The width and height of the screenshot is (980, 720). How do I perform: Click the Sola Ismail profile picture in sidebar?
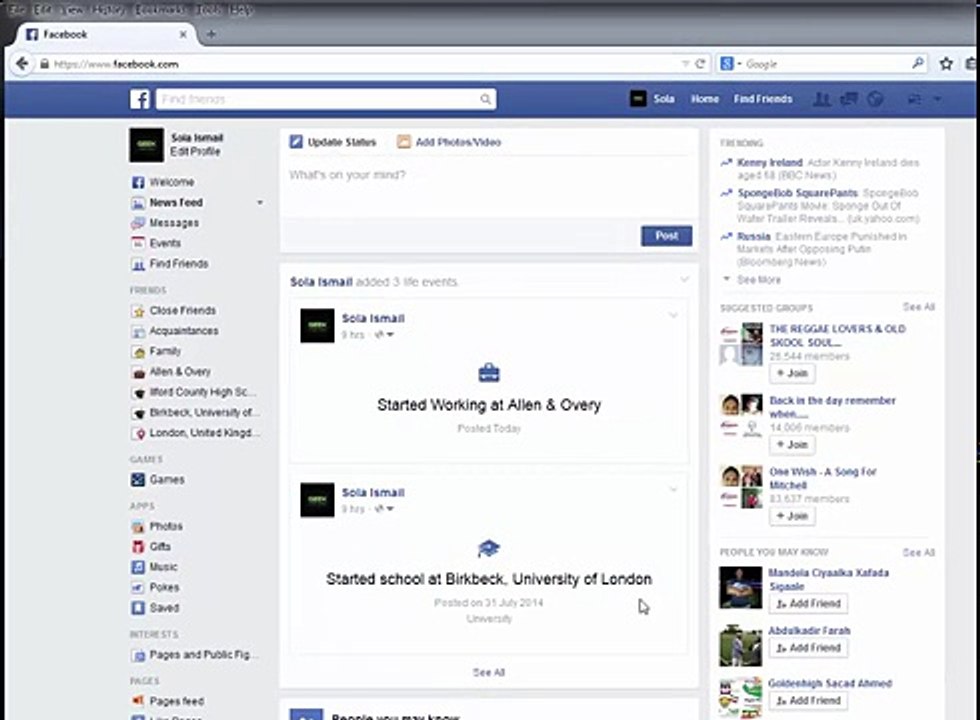pos(146,145)
